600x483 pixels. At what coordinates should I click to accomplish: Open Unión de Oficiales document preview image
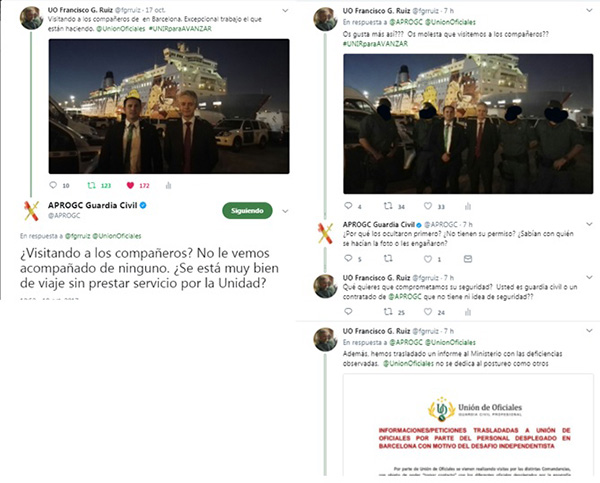[x=468, y=425]
